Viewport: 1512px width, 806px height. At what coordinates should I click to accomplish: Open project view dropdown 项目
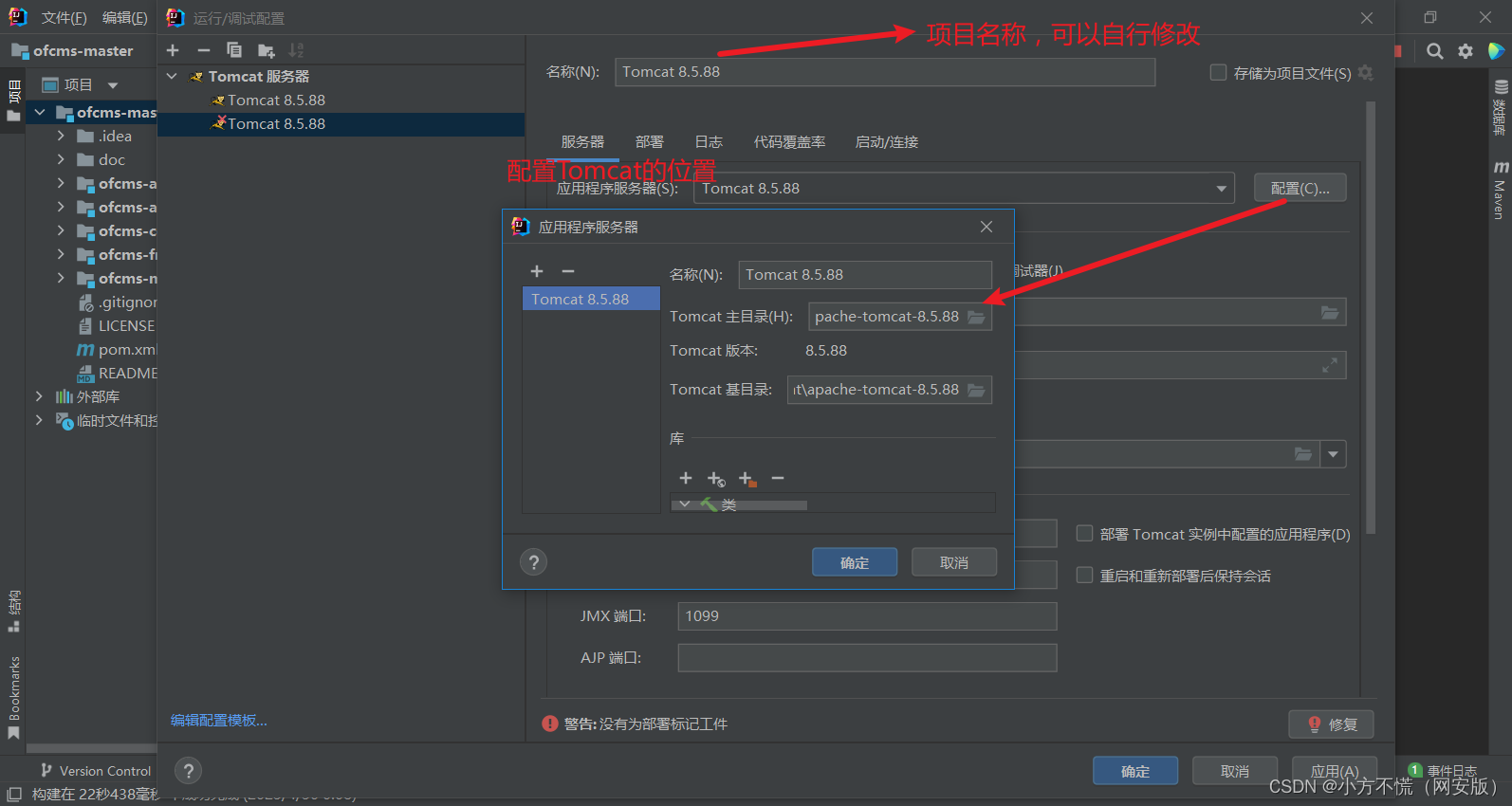tap(80, 85)
